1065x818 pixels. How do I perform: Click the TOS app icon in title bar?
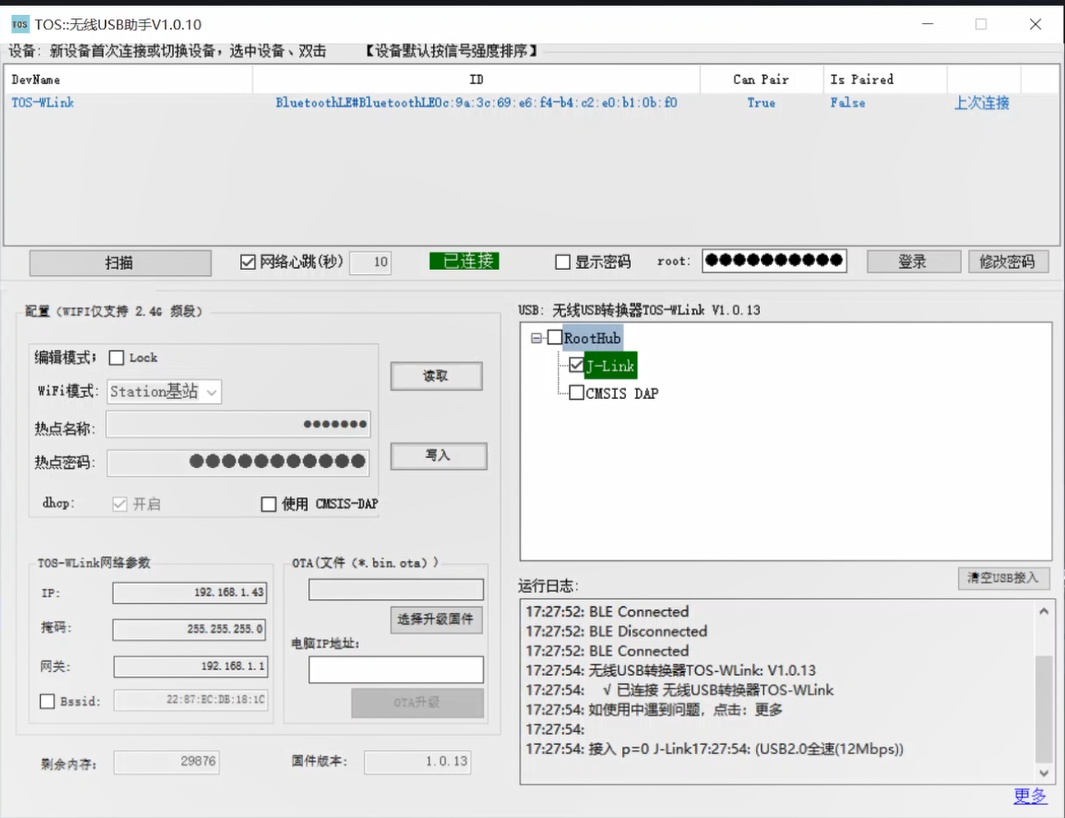pyautogui.click(x=20, y=24)
